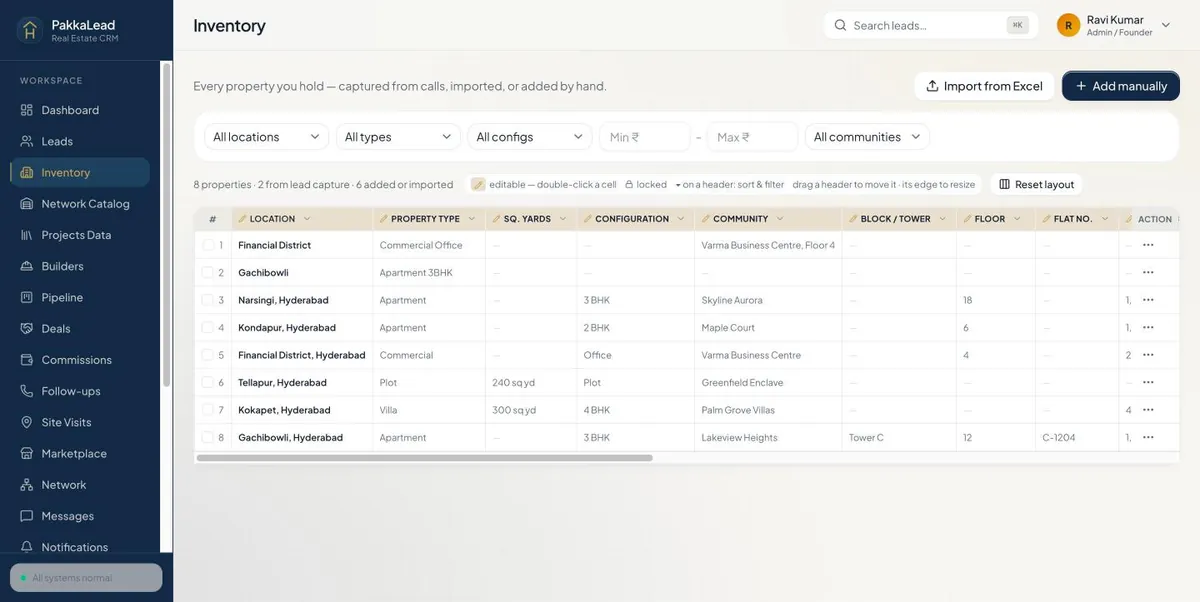
Task: Click the Marketplace shop icon in sidebar
Action: coord(27,453)
